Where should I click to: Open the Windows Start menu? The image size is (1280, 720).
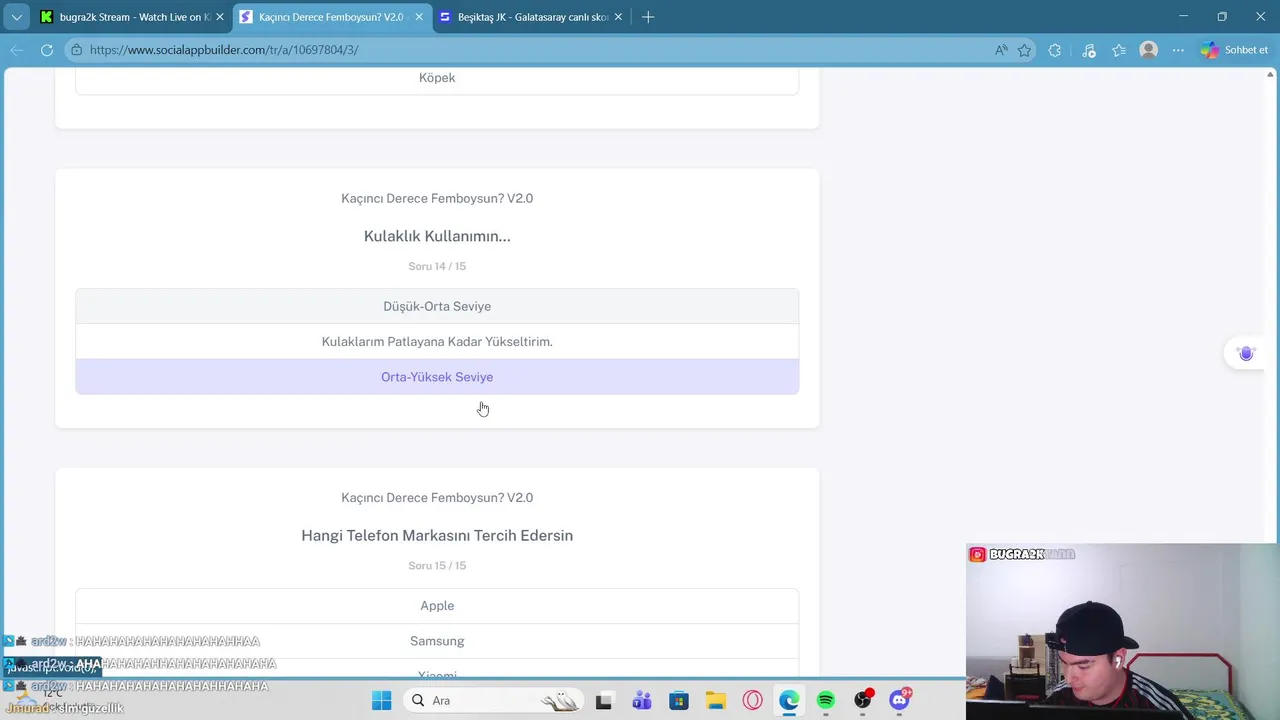click(382, 701)
